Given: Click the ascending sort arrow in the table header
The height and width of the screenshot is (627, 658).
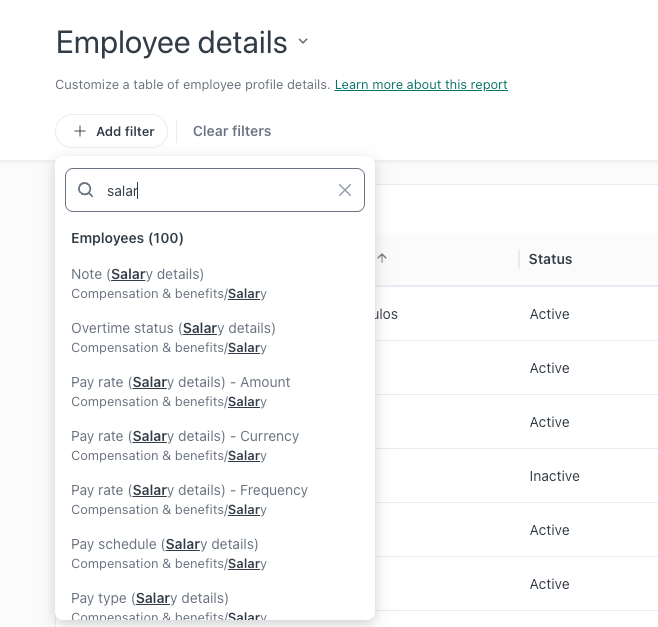Looking at the screenshot, I should click(382, 258).
